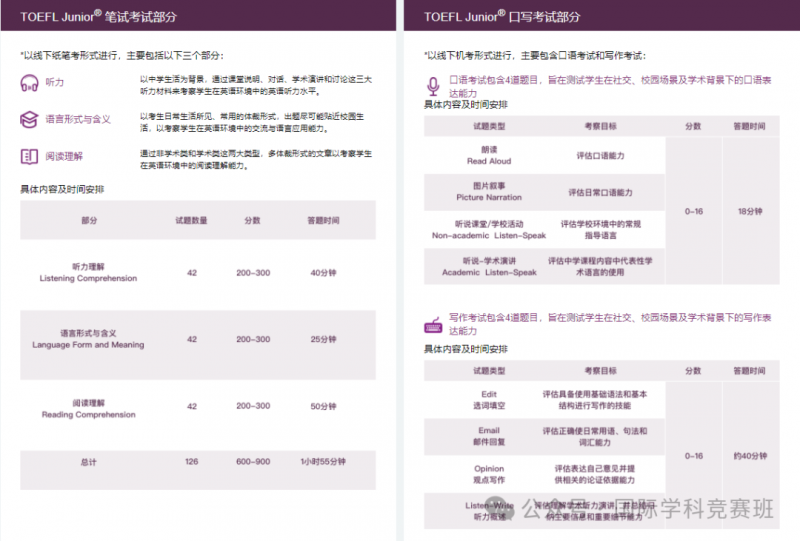Screen dimensions: 800x541
Task: Click the Email 邮件回复 task cell
Action: pos(489,436)
